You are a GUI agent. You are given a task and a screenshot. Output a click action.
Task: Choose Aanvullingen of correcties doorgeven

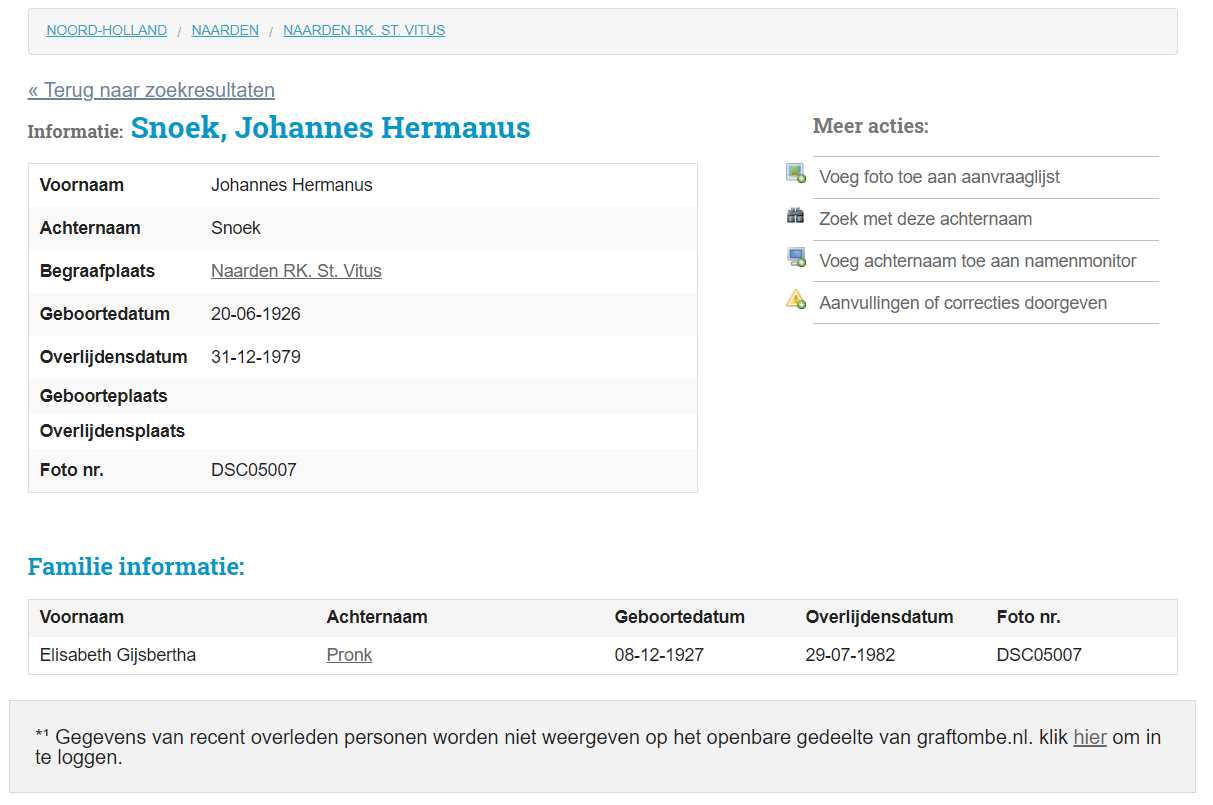pos(962,303)
